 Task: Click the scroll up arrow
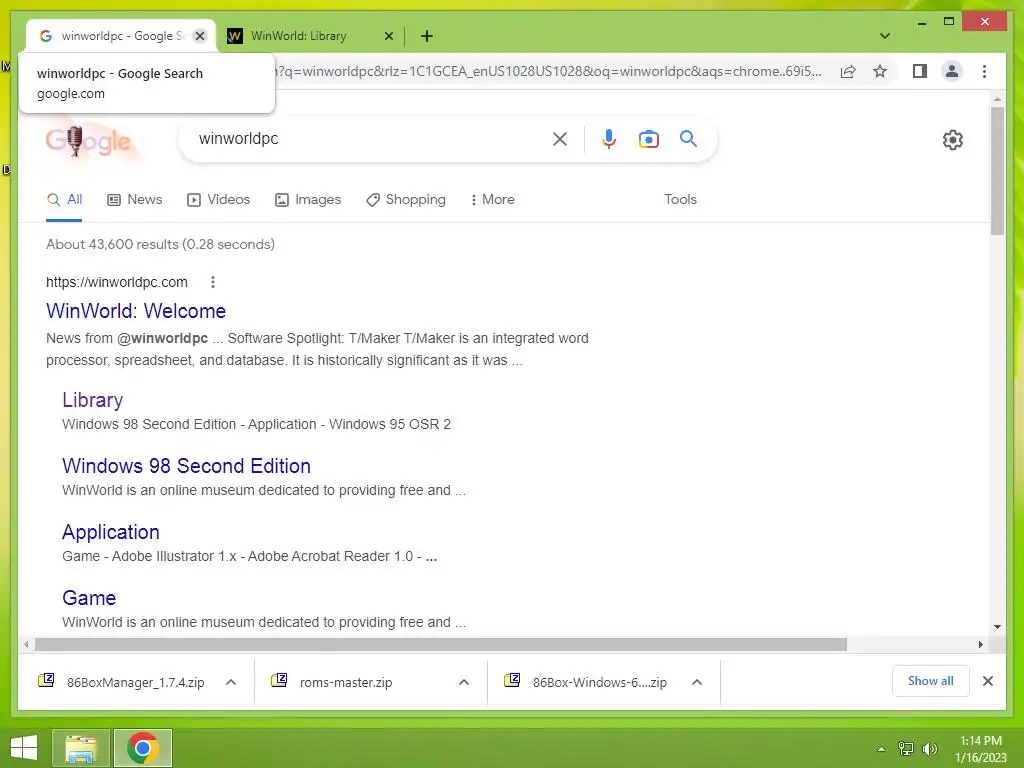pyautogui.click(x=997, y=99)
